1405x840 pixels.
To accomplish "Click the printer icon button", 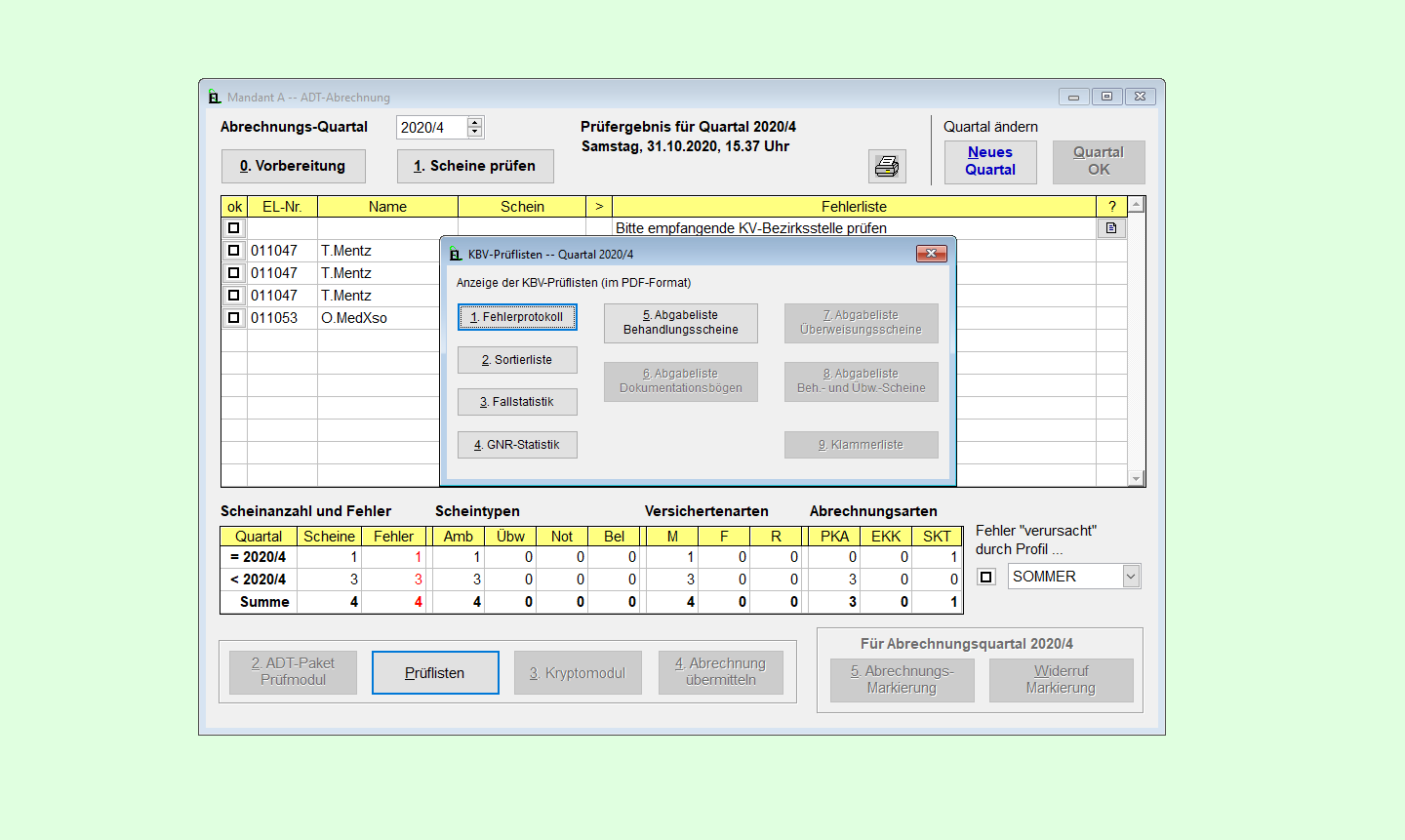I will 887,167.
